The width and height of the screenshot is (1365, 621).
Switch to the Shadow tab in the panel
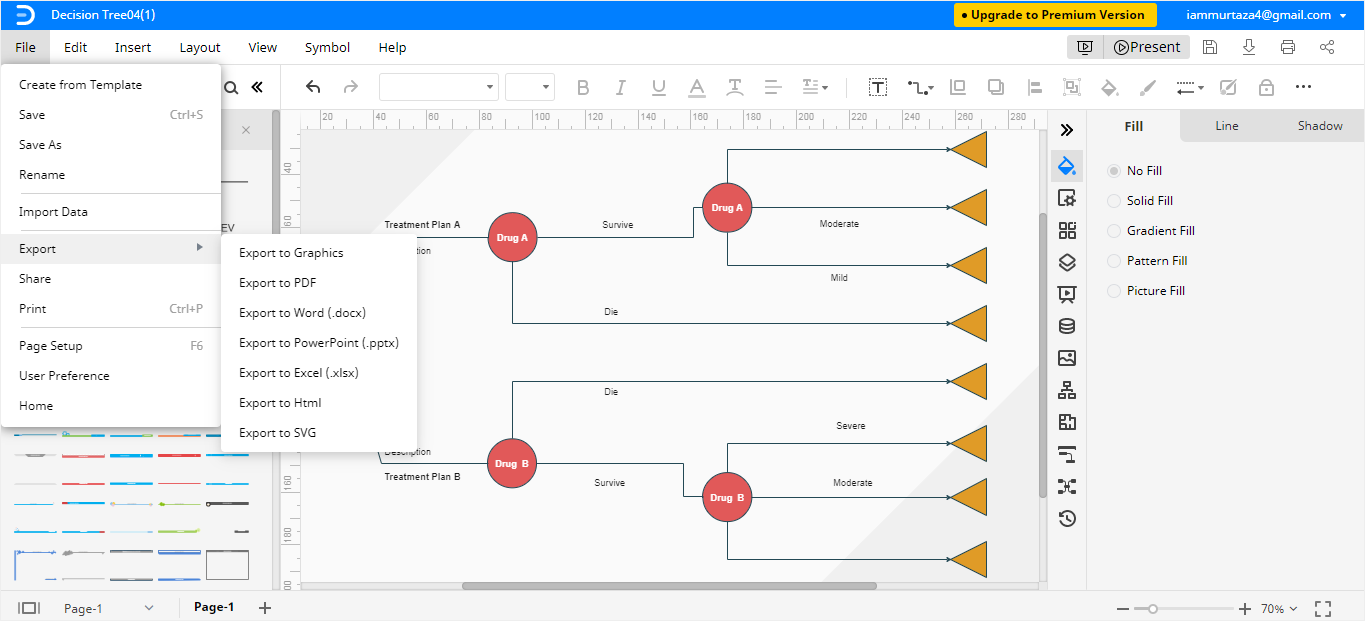(1320, 125)
